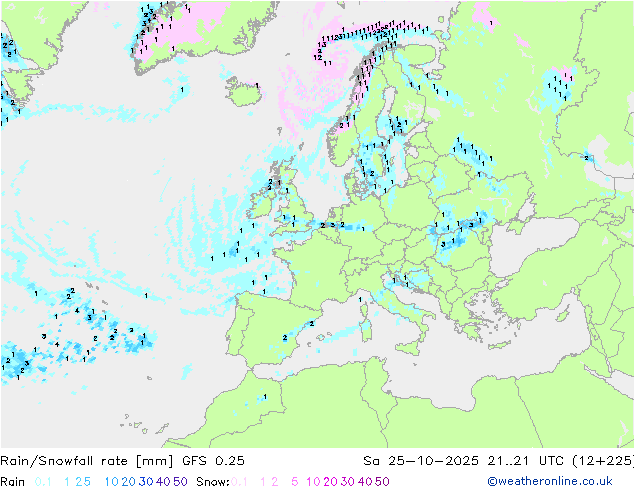
Task: Click the "Sa 25-10-2025" date text
Action: [421, 461]
